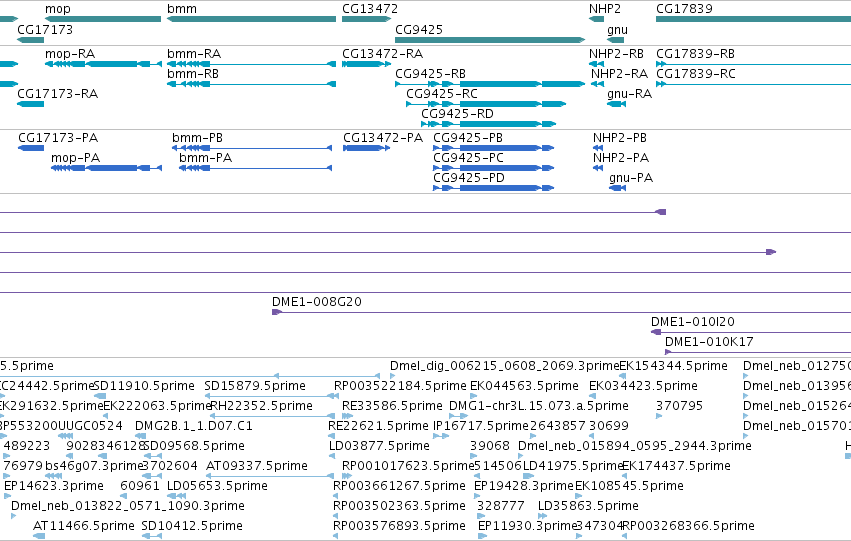Select the bmm-RA transcript
The width and height of the screenshot is (851, 541).
(x=251, y=64)
